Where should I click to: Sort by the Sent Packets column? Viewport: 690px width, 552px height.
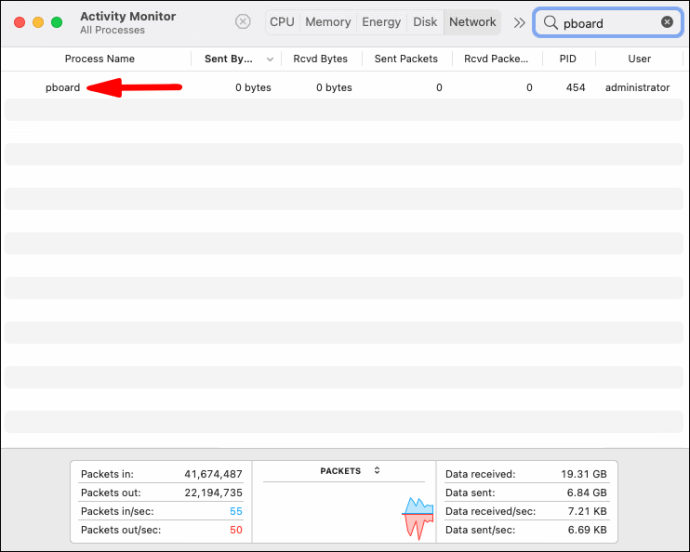406,59
